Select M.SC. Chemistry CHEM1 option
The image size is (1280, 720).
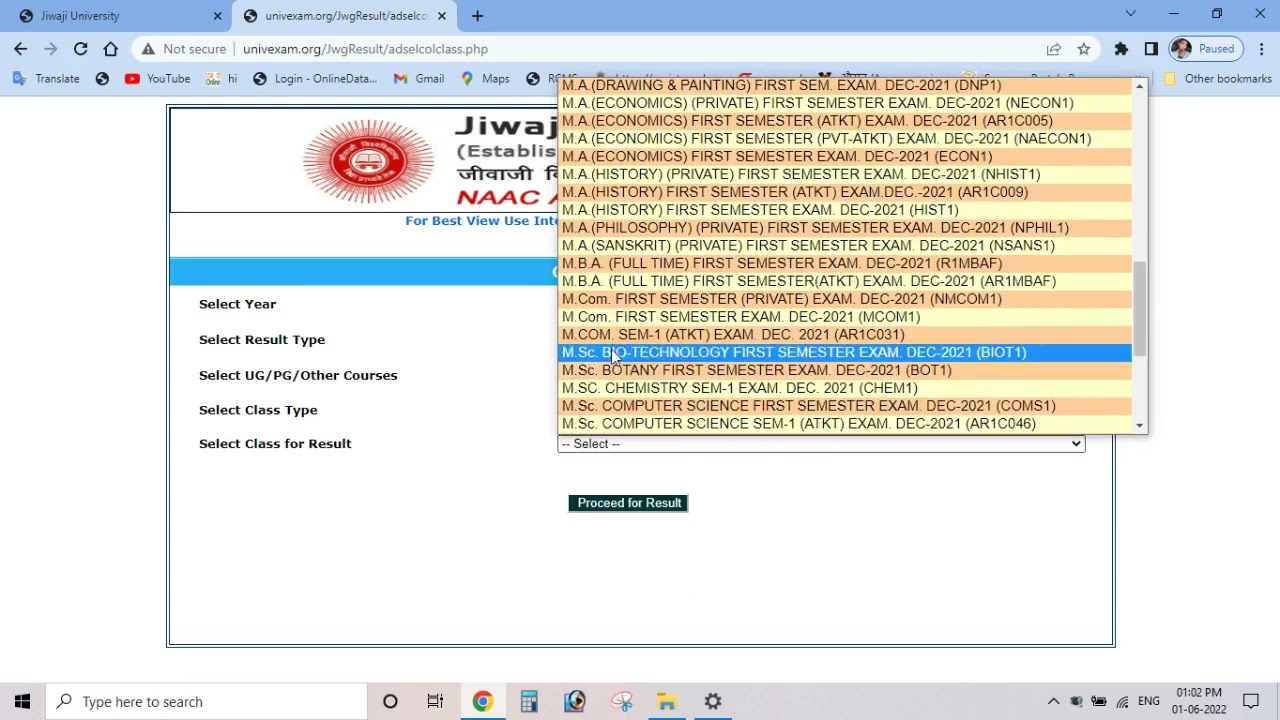(845, 388)
